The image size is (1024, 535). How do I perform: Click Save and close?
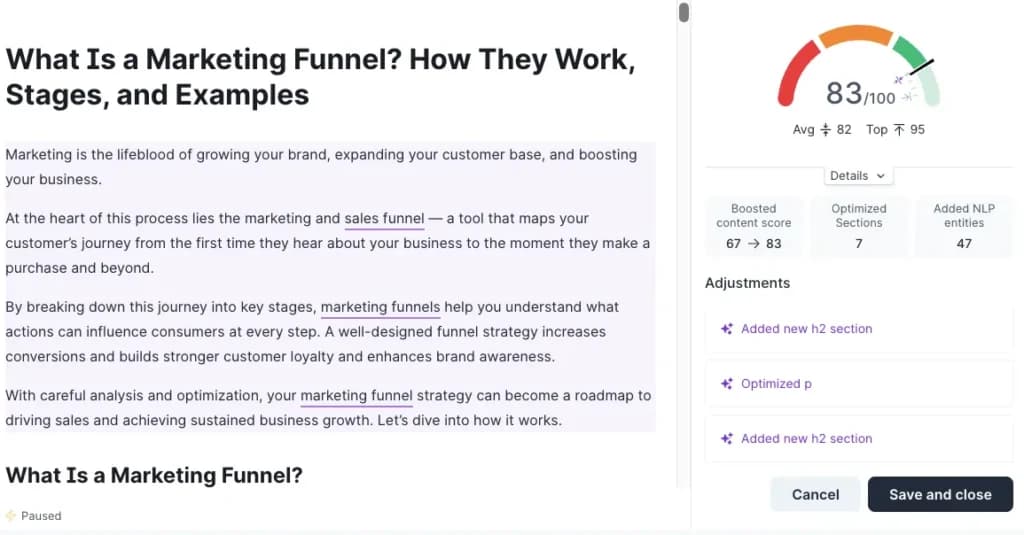940,494
